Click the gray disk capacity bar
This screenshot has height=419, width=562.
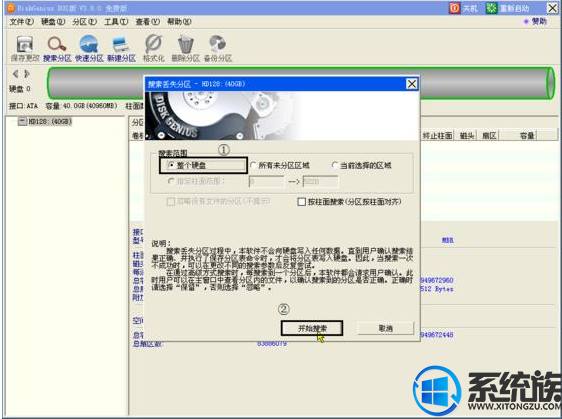click(x=300, y=83)
